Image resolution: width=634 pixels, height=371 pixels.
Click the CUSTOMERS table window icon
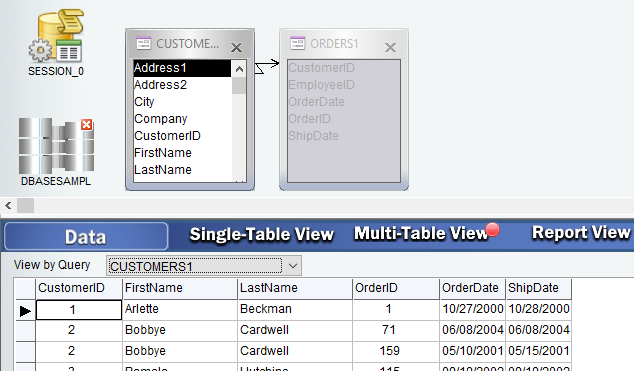[143, 43]
